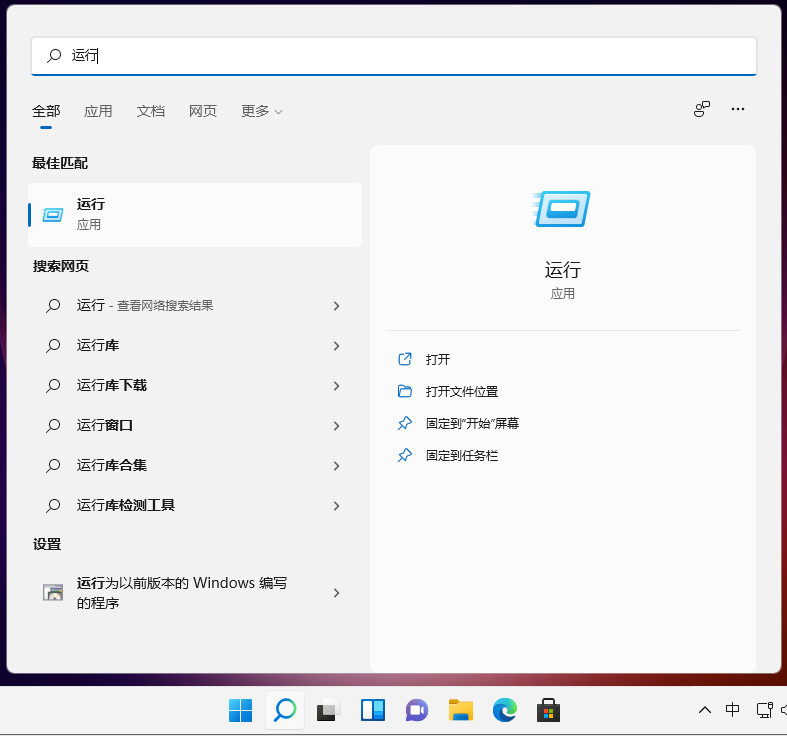Click 打开 to launch the Run app
The height and width of the screenshot is (736, 787).
click(438, 359)
